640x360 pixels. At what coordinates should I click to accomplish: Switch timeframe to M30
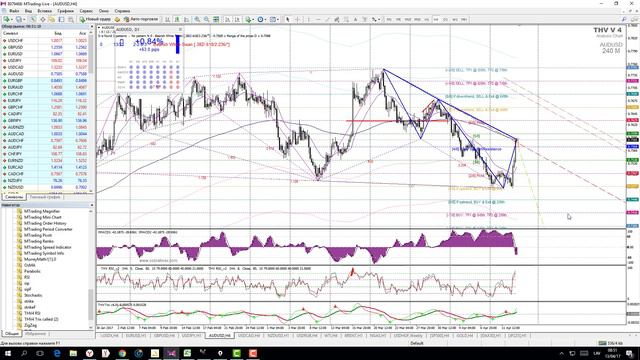click(x=417, y=19)
